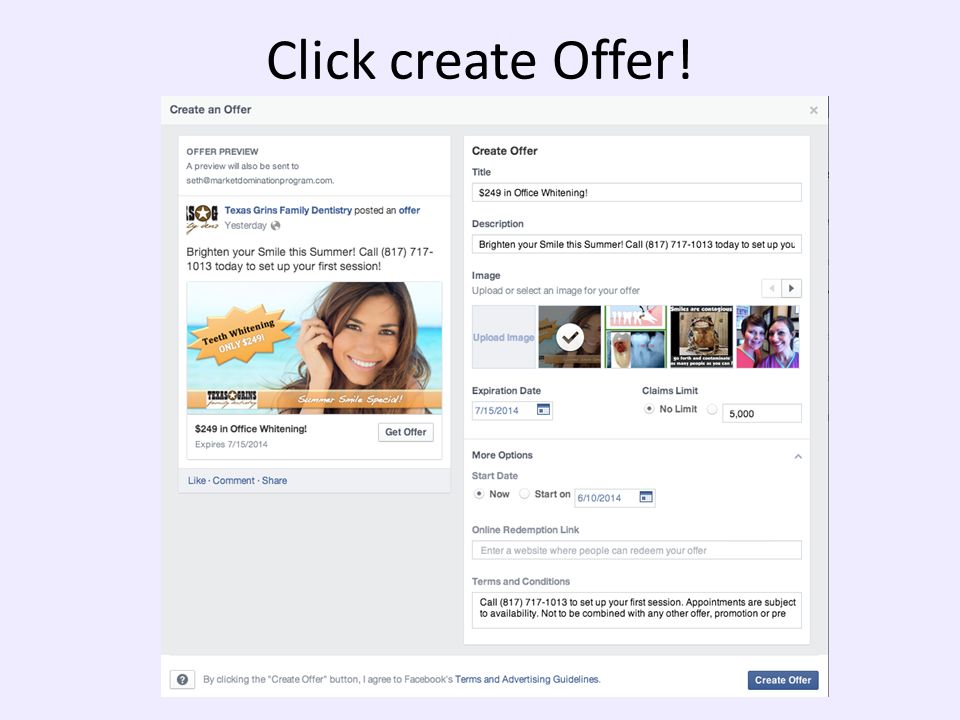Click the Texas Grins page logo avatar
Viewport: 960px width, 720px height.
click(202, 219)
